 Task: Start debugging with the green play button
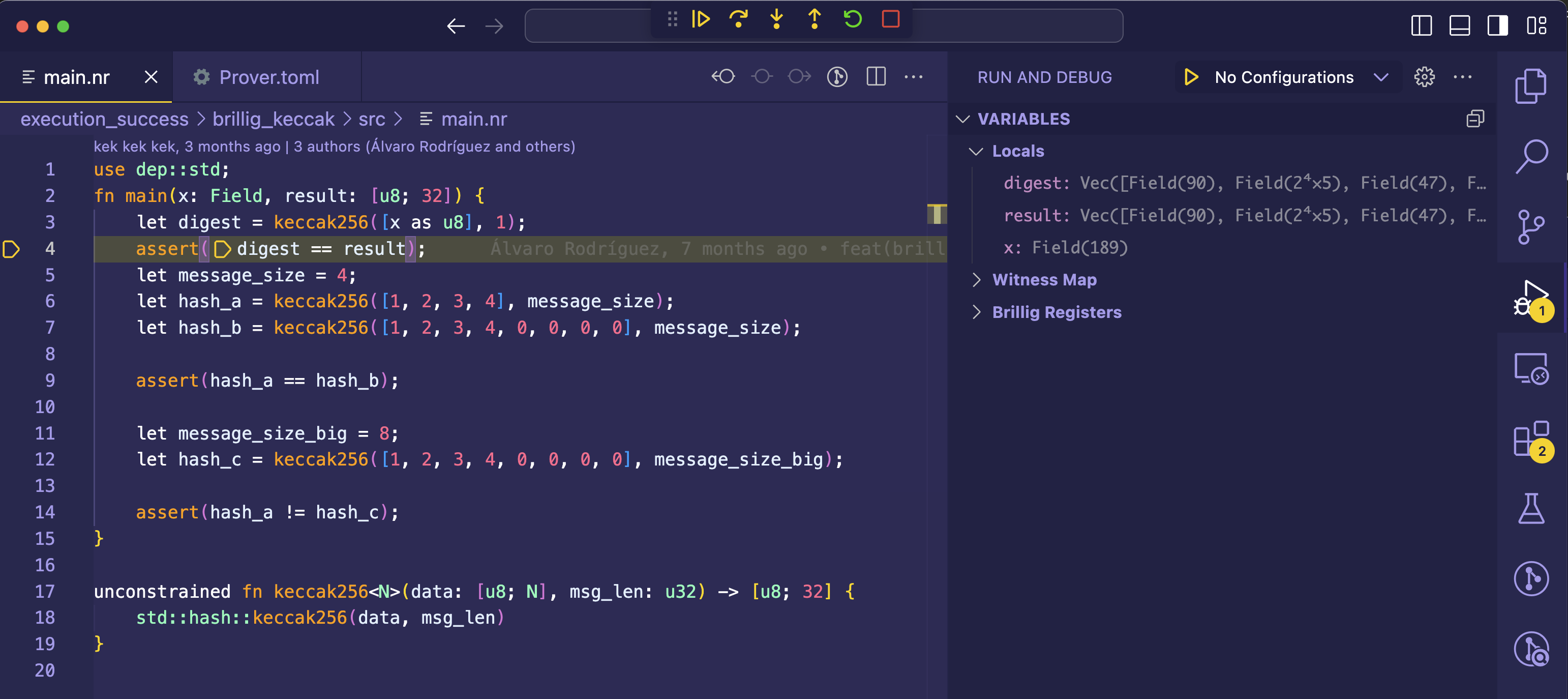click(x=1190, y=77)
